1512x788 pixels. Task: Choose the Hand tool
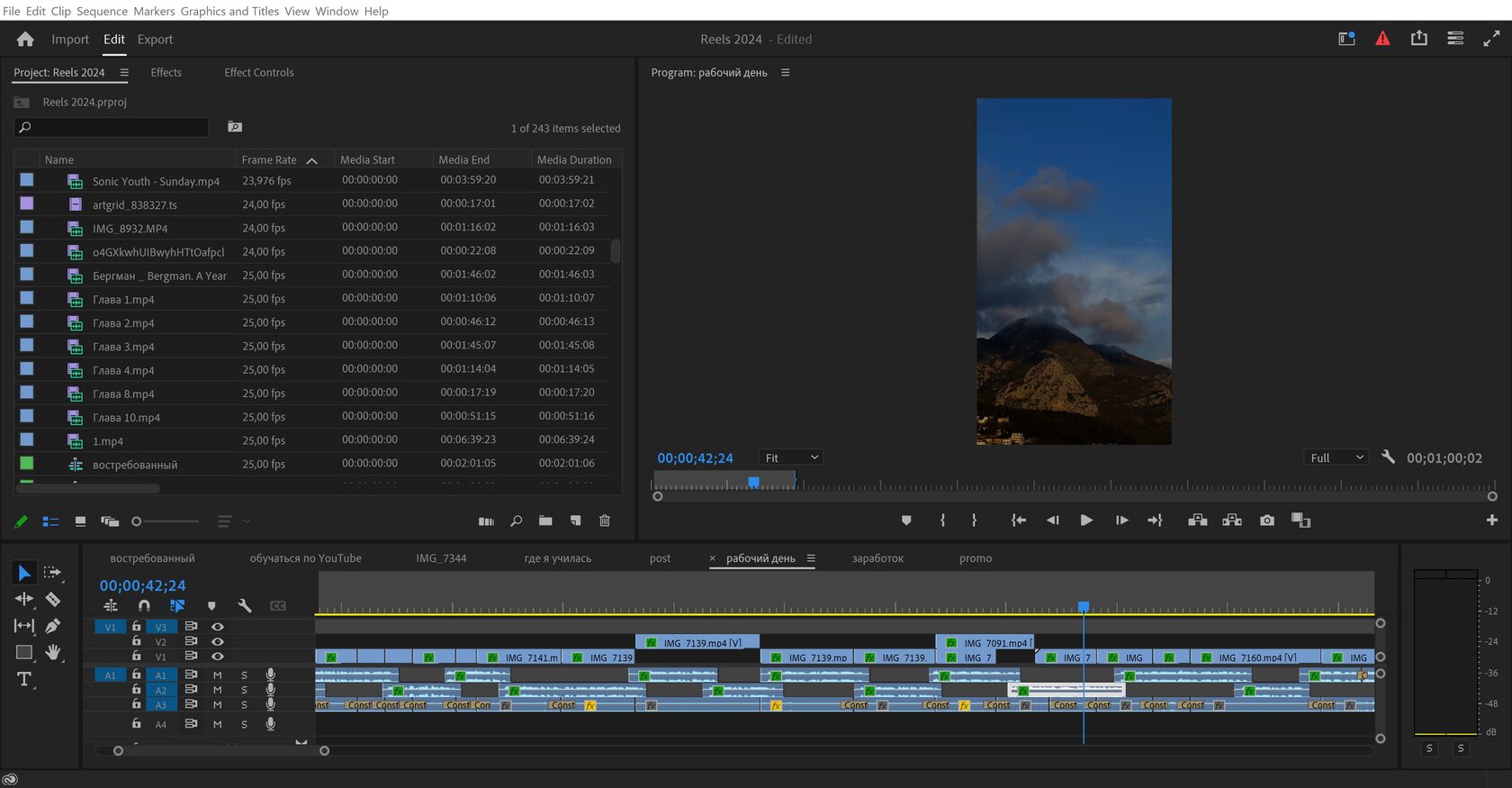point(53,652)
